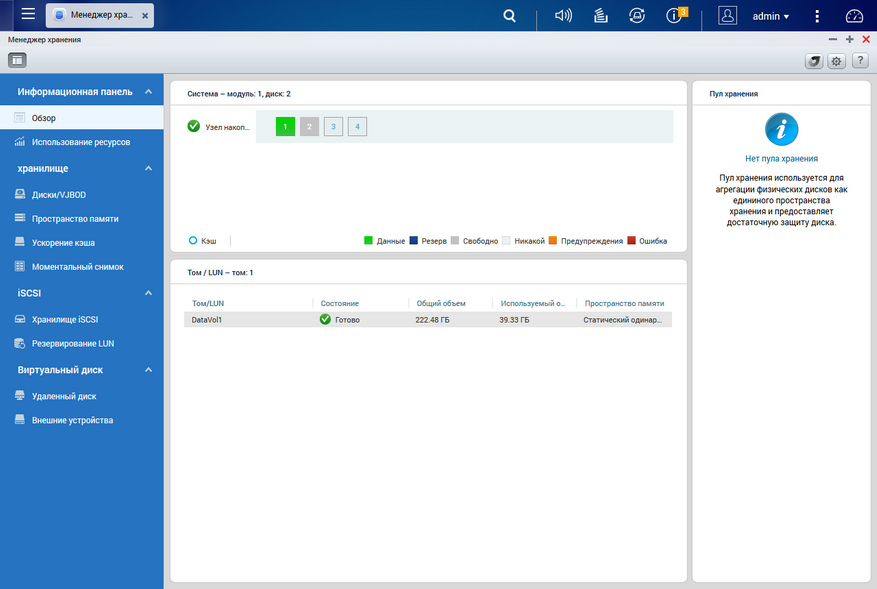Click the Диски/VJBOD disk icon
877x589 pixels.
click(x=20, y=194)
